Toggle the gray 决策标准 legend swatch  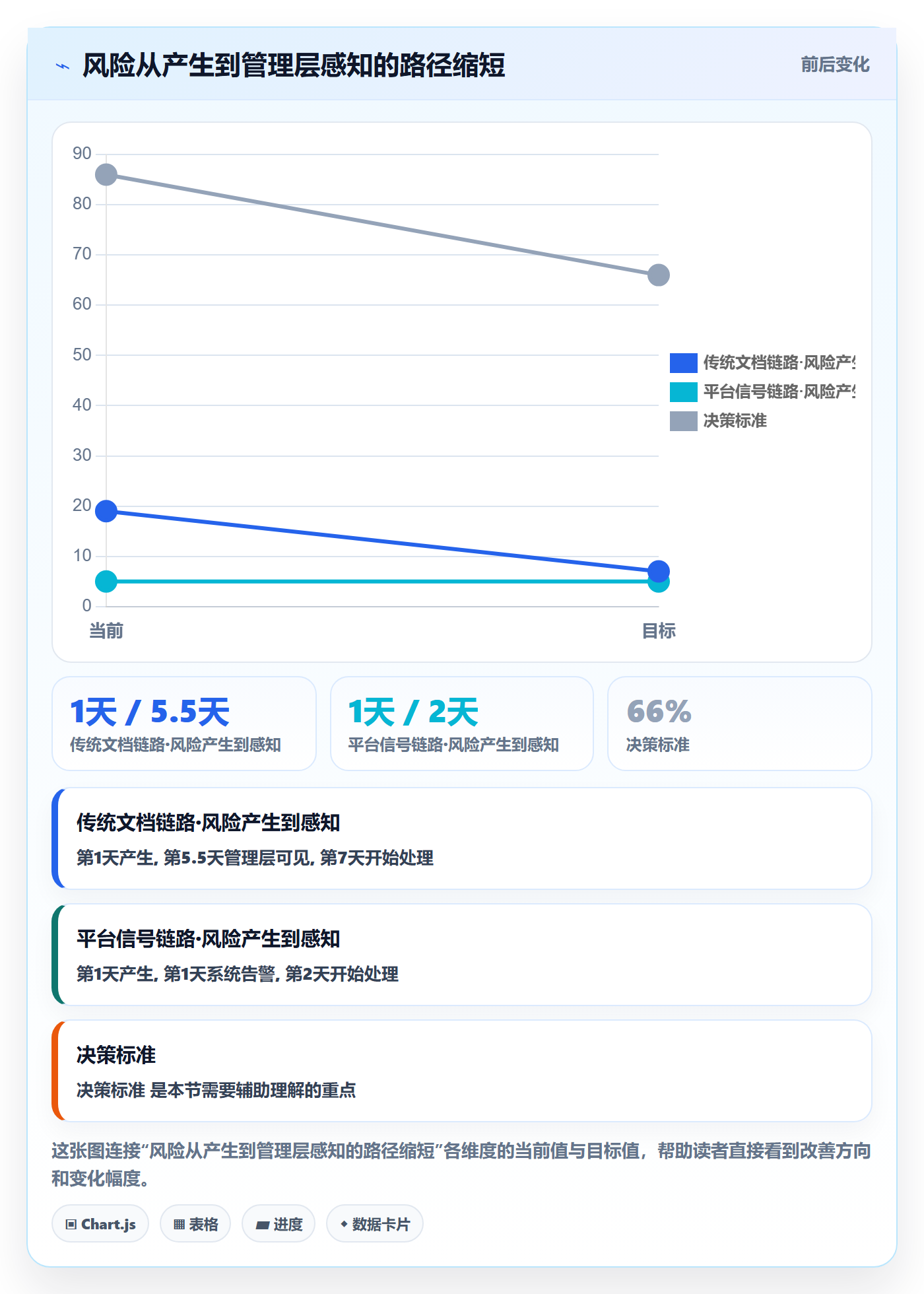683,421
